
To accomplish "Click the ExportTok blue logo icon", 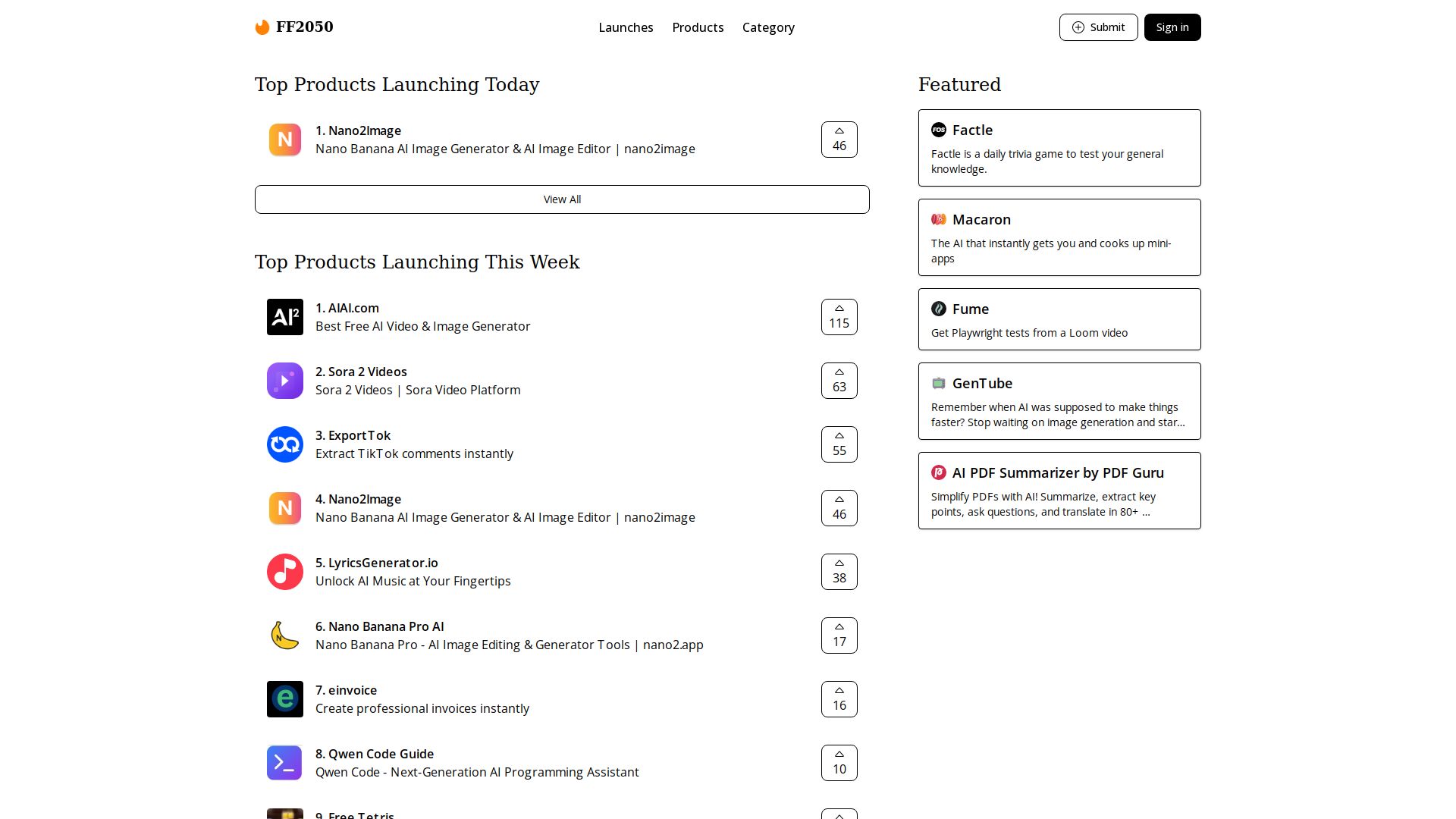I will click(285, 444).
